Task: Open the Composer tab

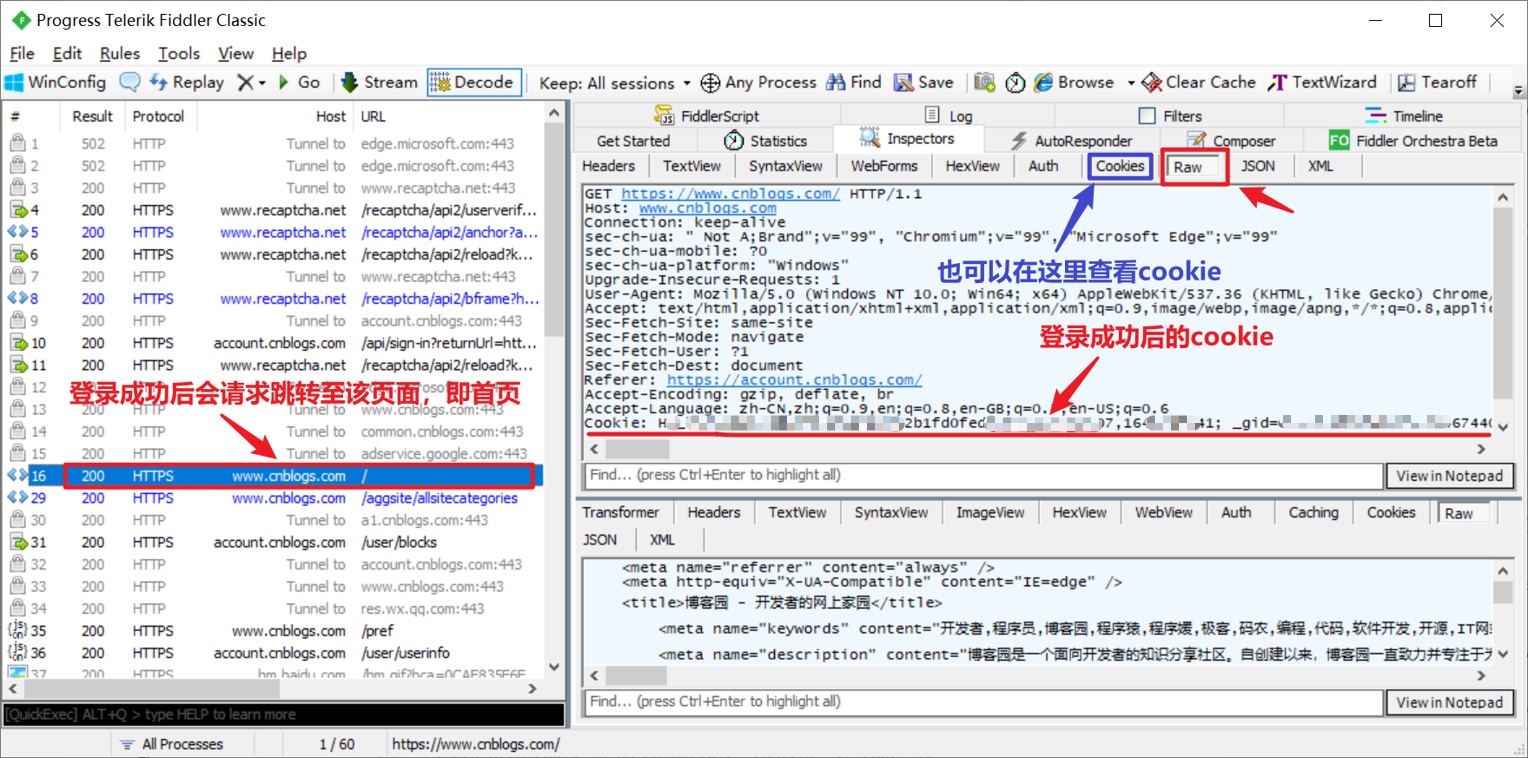Action: [x=1231, y=140]
